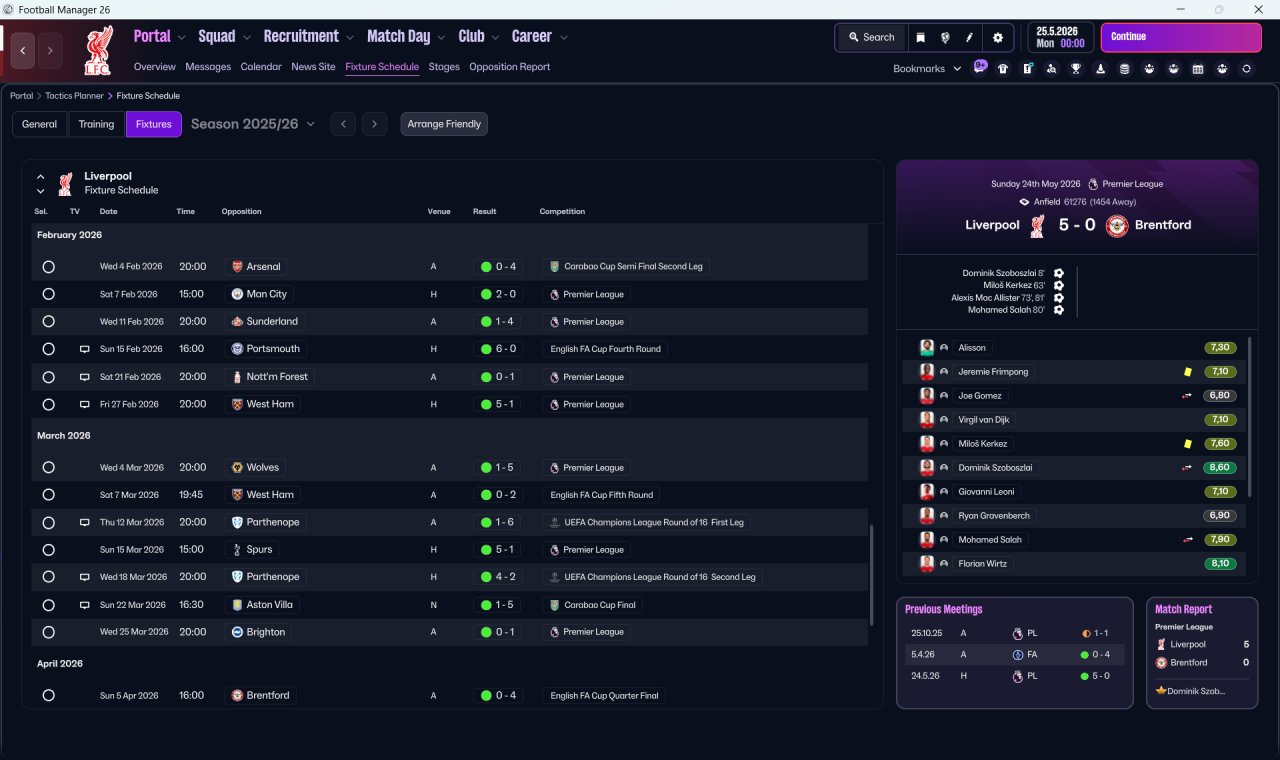1280x760 pixels.
Task: Select the Aston Villa fixture radio button
Action: tap(48, 605)
